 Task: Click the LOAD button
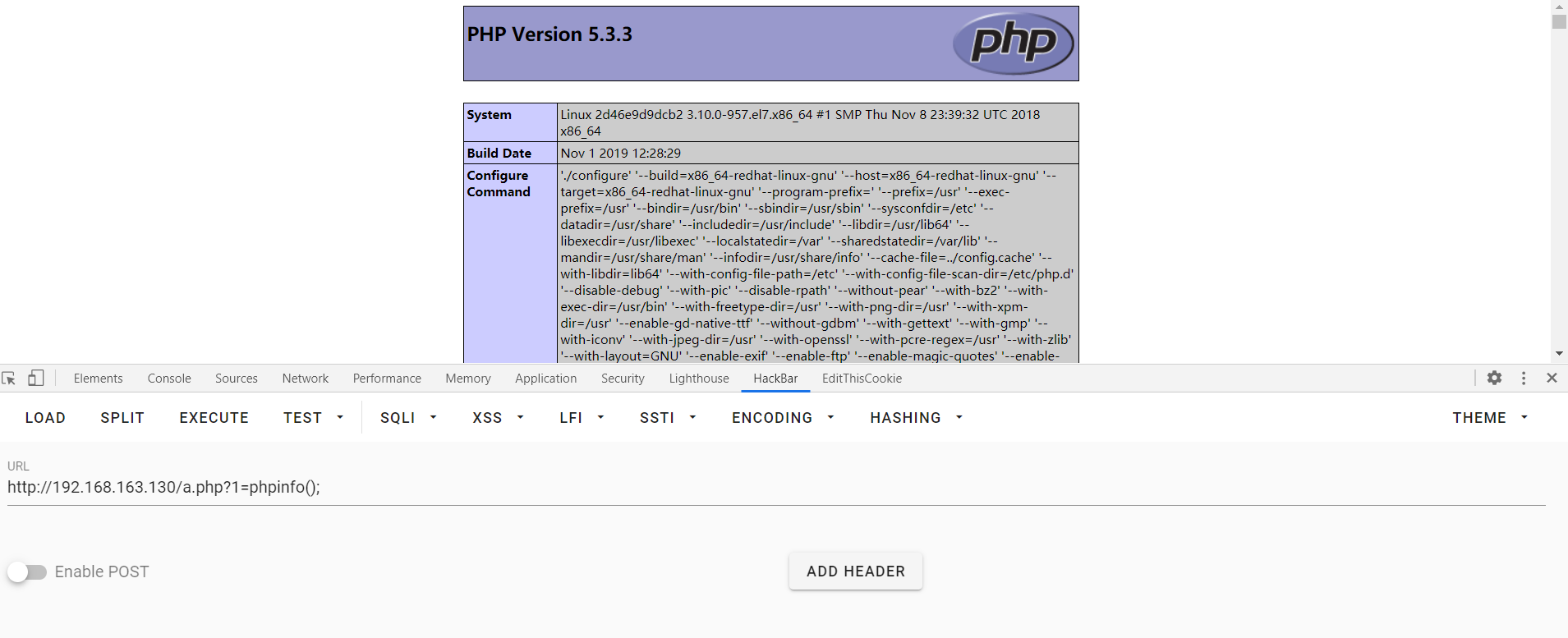(x=45, y=417)
